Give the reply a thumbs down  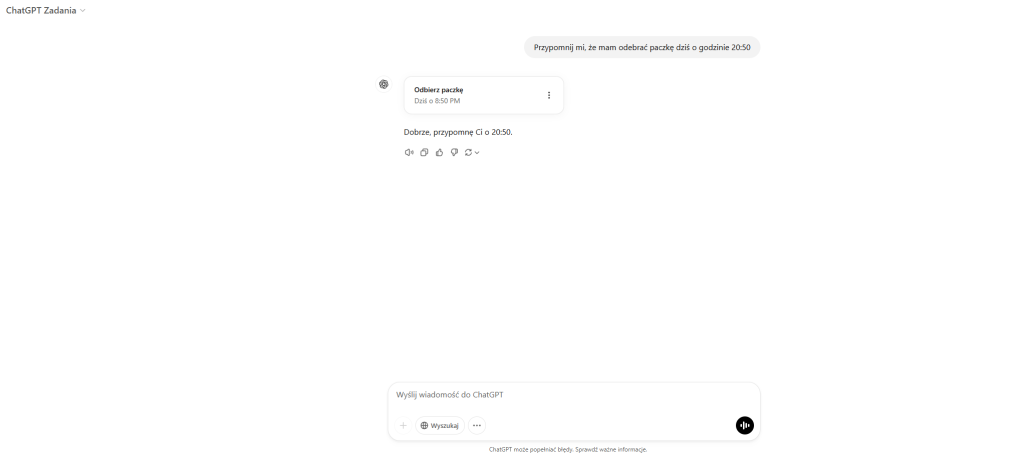pyautogui.click(x=455, y=152)
